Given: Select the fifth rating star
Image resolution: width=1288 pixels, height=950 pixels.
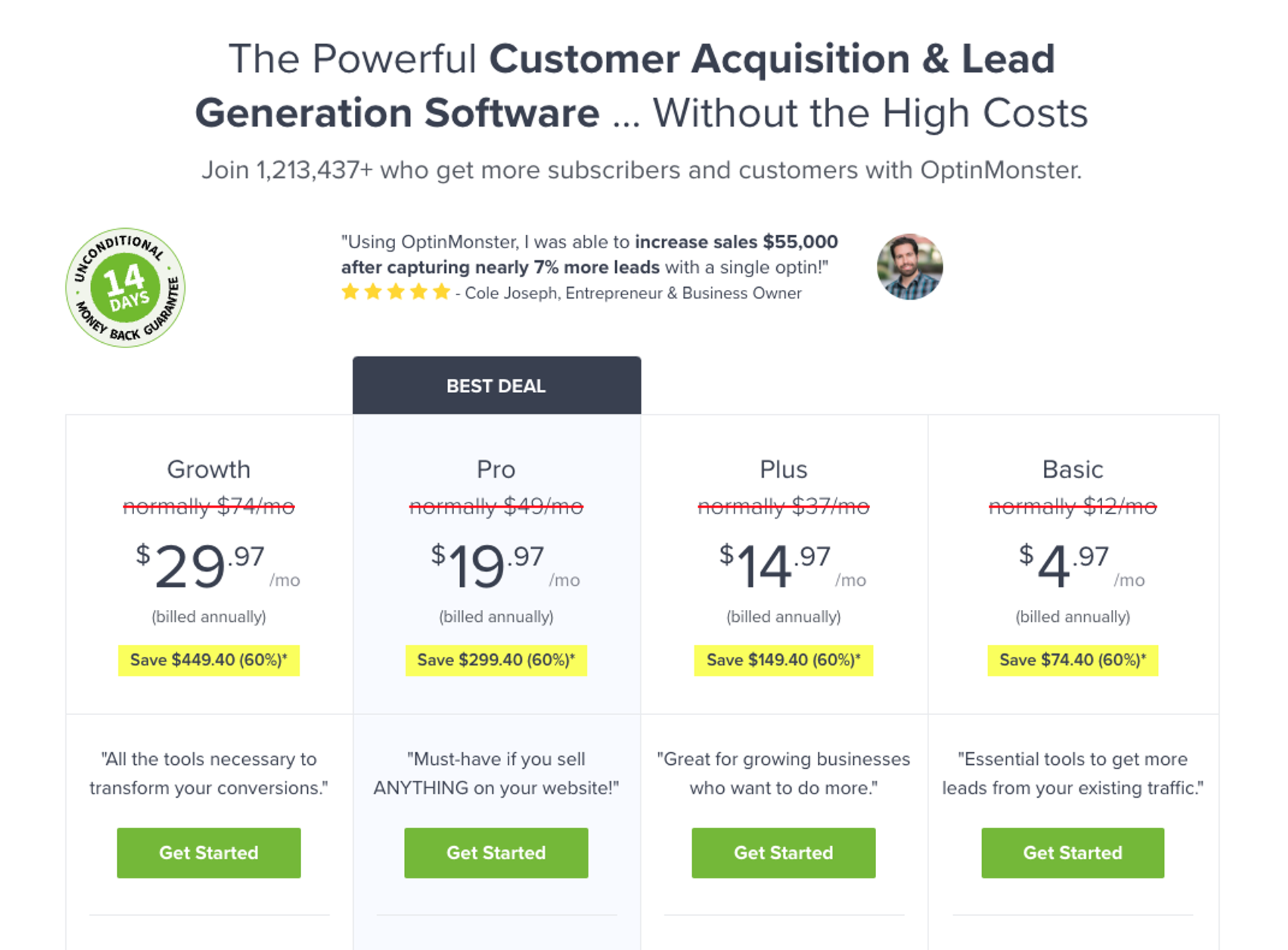Looking at the screenshot, I should click(x=441, y=292).
